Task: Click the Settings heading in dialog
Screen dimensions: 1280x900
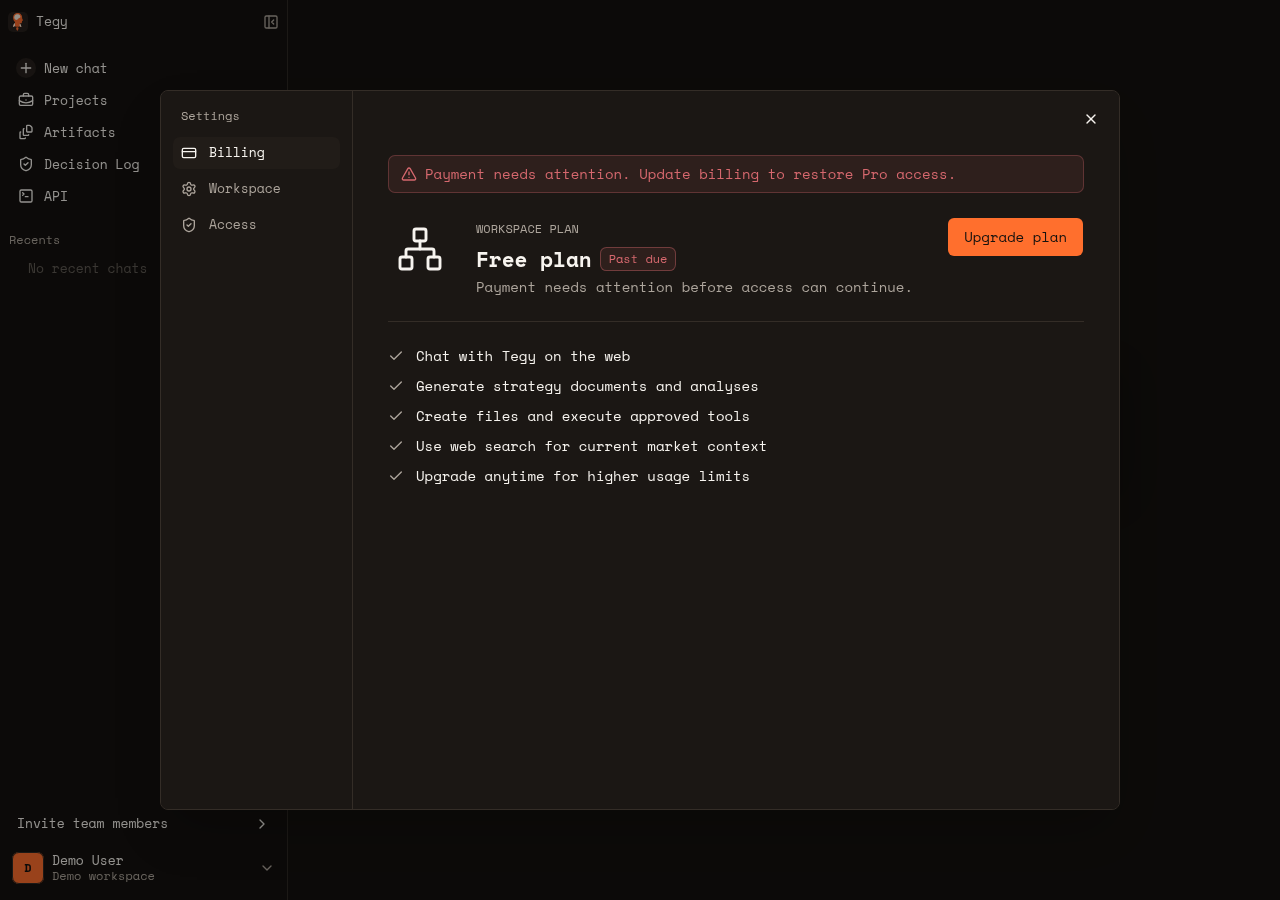Action: tap(210, 116)
